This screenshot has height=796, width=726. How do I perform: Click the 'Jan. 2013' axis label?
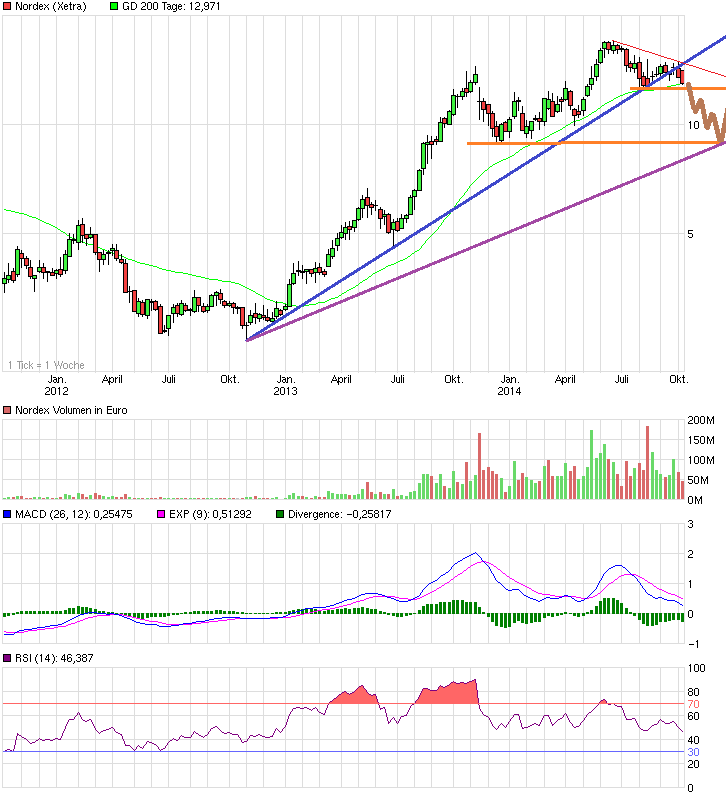[285, 385]
